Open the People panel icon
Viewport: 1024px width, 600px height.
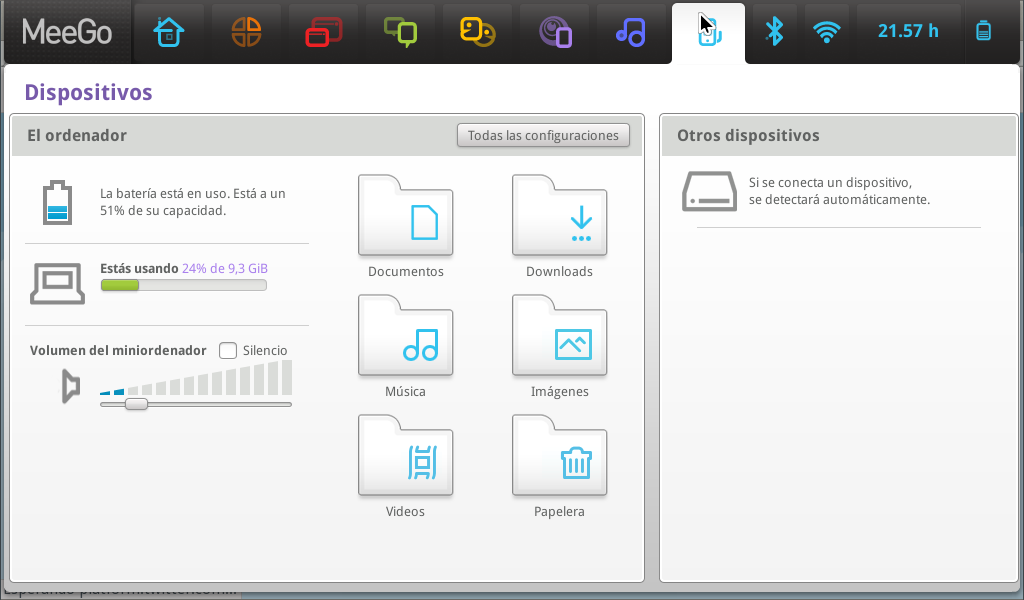click(x=477, y=32)
